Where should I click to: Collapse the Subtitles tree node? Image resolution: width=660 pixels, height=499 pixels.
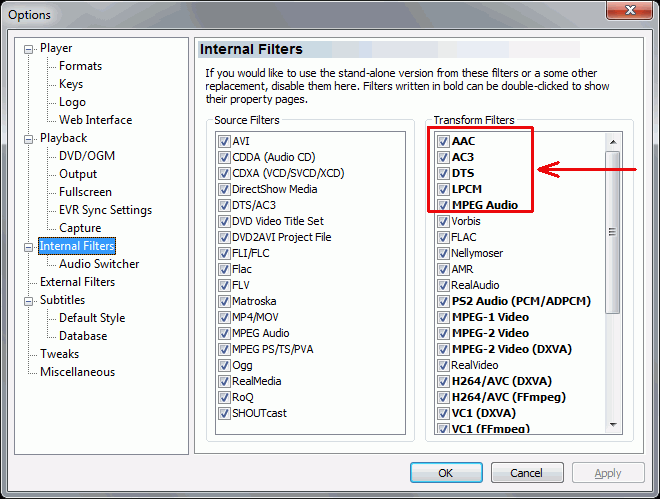pyautogui.click(x=28, y=301)
